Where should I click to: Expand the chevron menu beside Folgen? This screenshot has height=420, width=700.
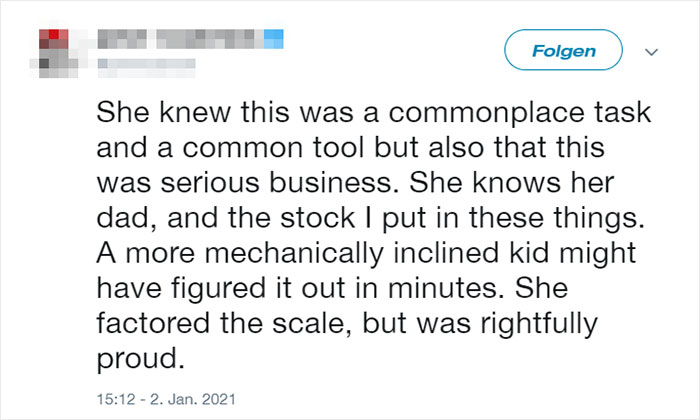pyautogui.click(x=654, y=50)
